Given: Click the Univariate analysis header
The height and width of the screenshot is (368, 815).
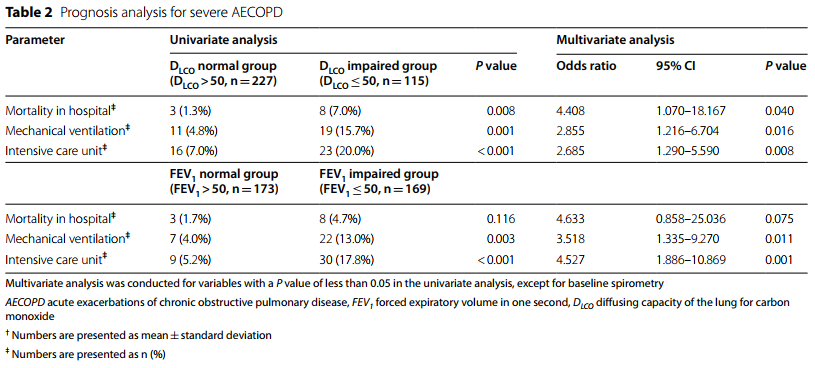Looking at the screenshot, I should point(224,40).
